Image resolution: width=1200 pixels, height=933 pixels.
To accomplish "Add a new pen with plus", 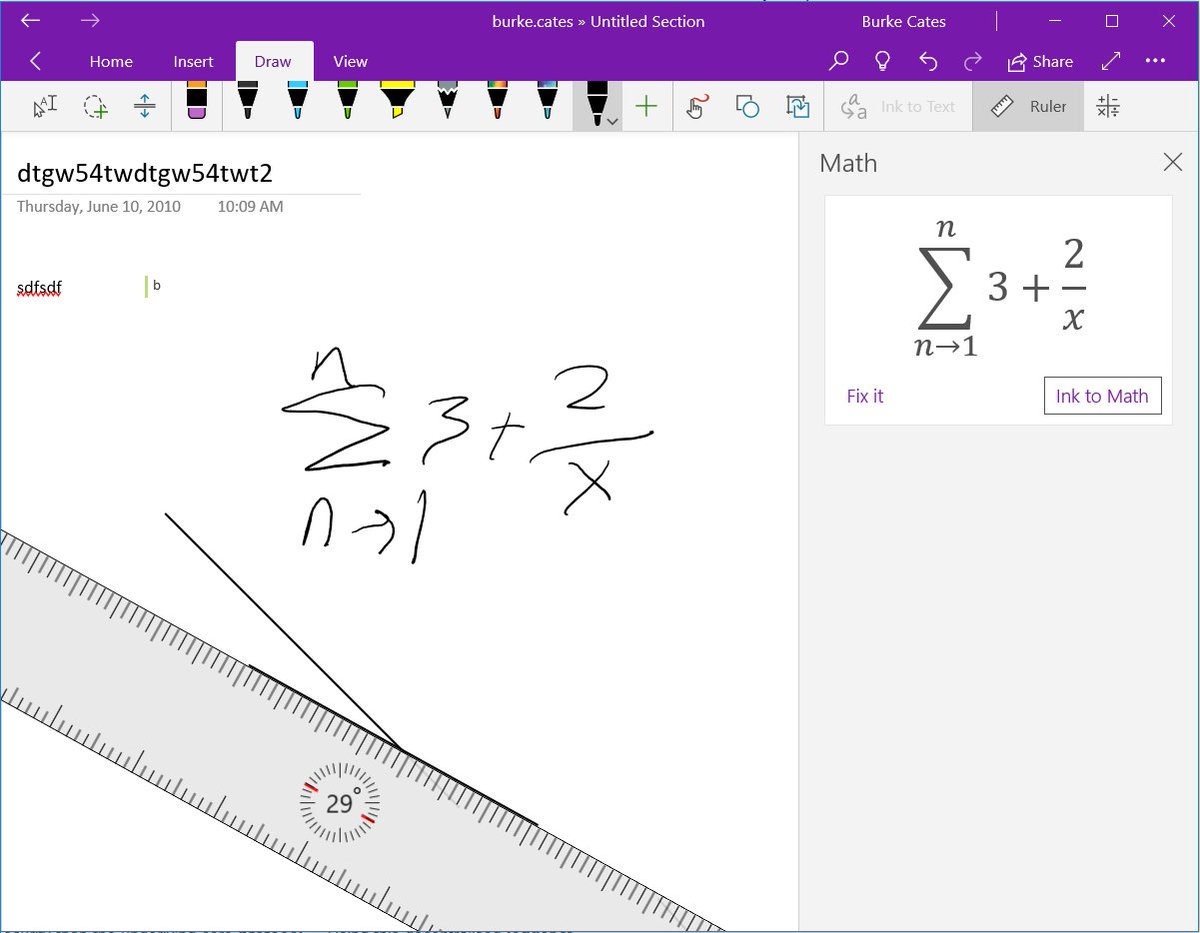I will (646, 106).
